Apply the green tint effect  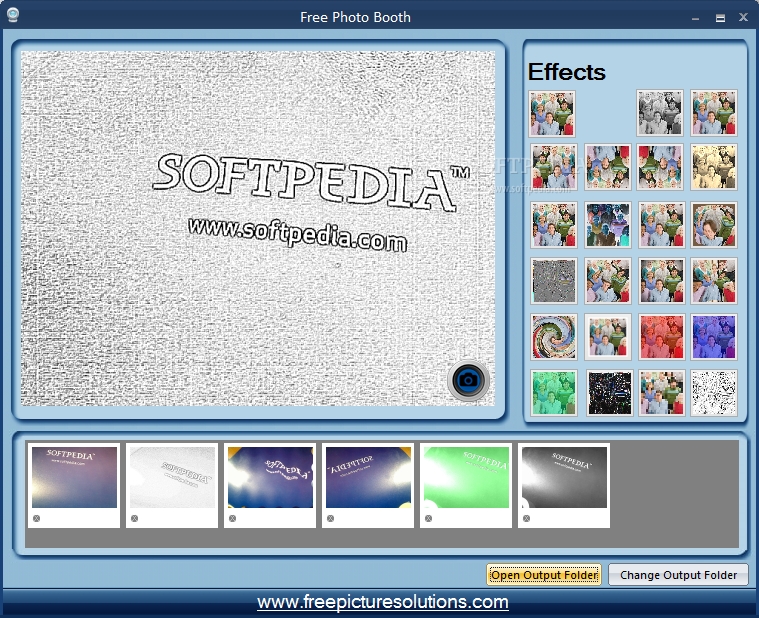(x=554, y=393)
